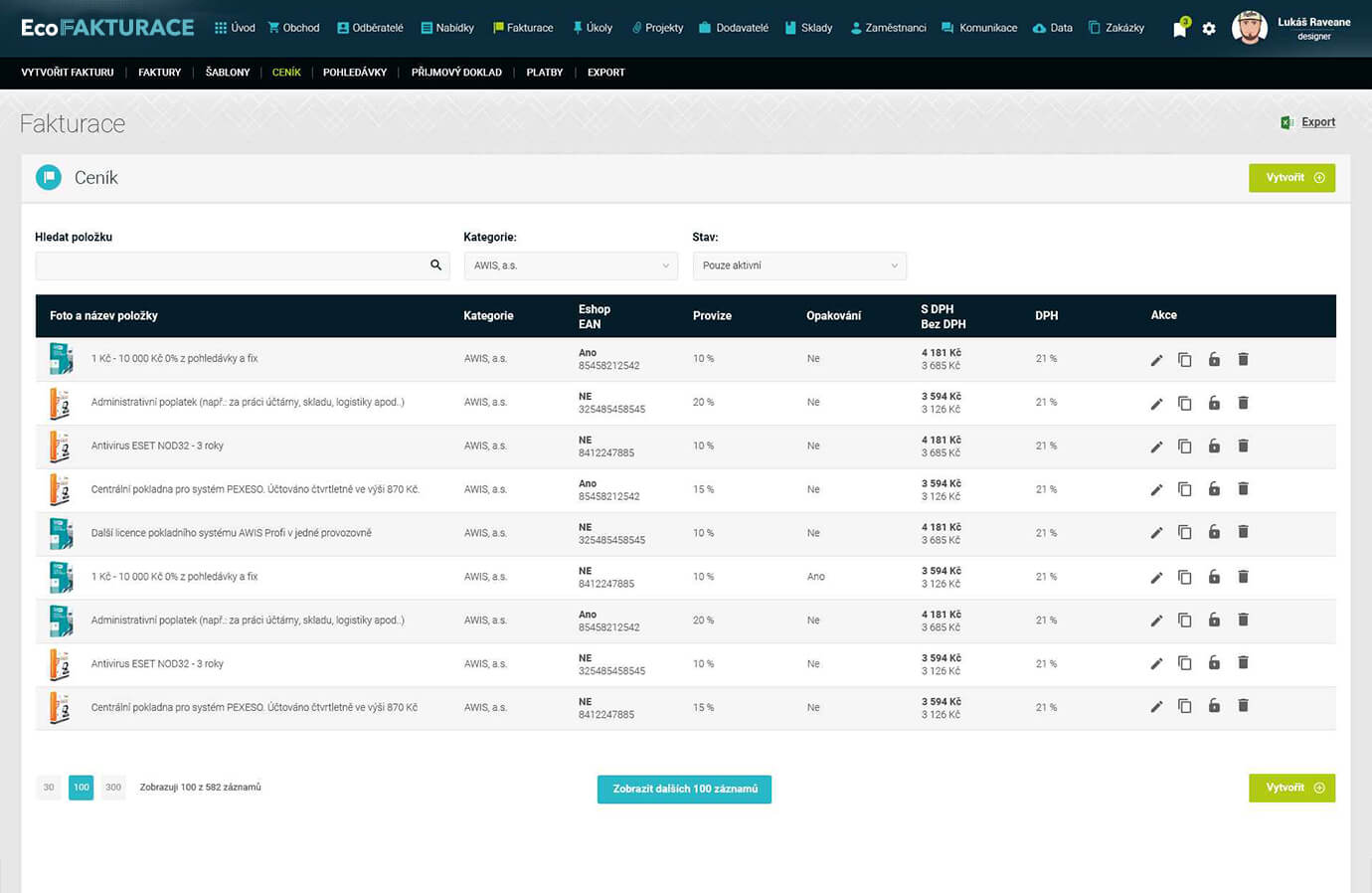Click the user avatar of Lukáš Raveane
This screenshot has width=1372, height=893.
tap(1249, 28)
